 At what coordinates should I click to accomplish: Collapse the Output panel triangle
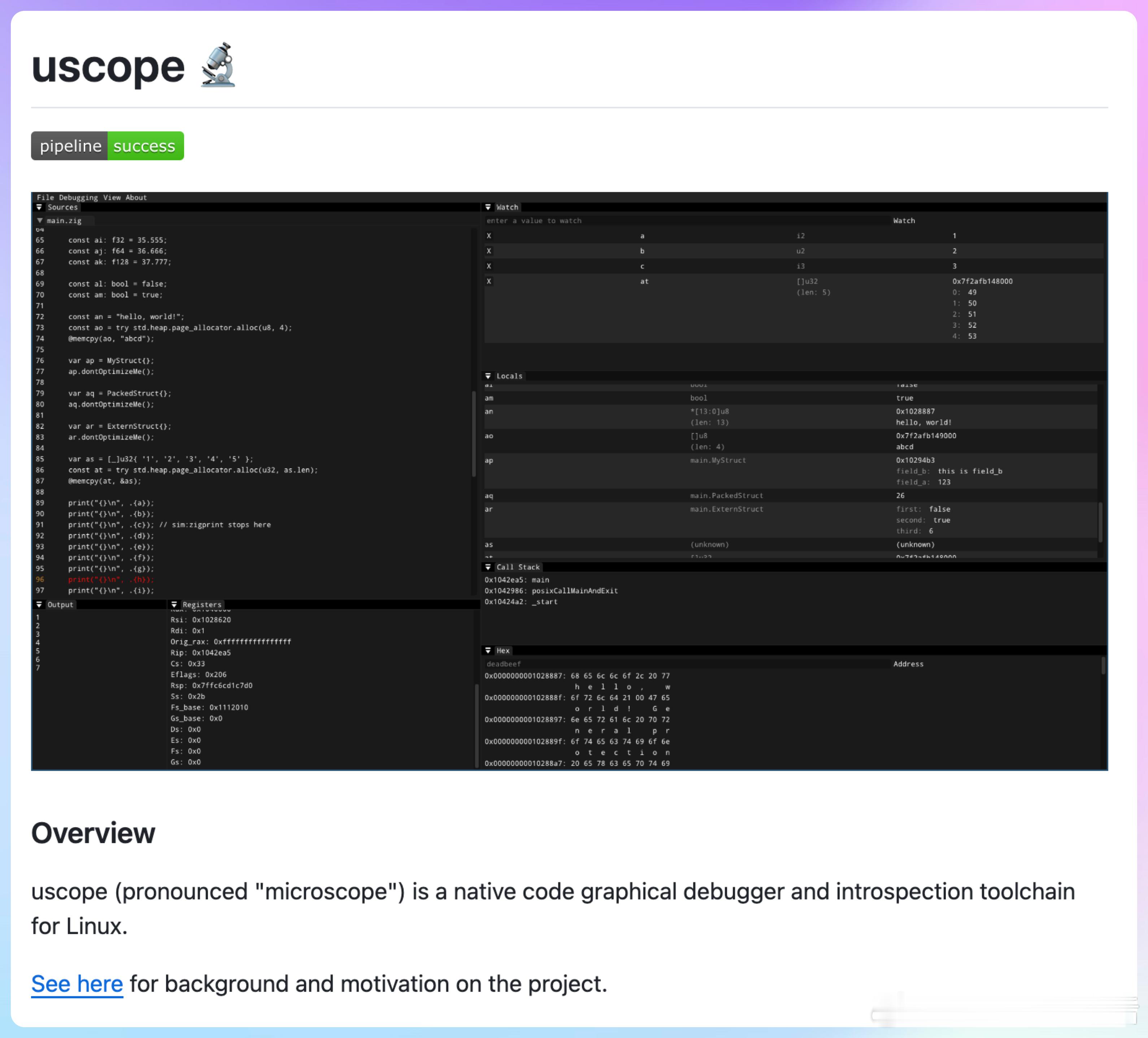click(x=39, y=604)
